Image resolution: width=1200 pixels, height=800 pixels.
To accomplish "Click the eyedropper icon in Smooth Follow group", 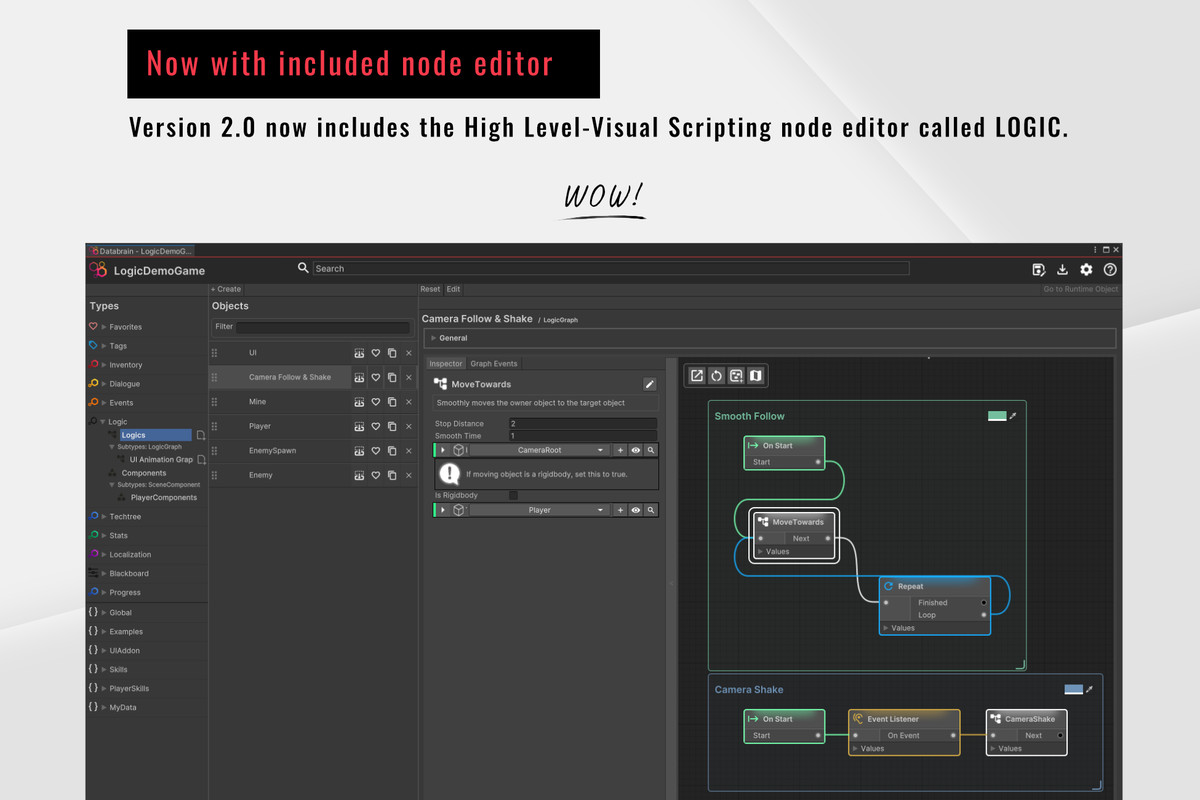I will pyautogui.click(x=1013, y=416).
